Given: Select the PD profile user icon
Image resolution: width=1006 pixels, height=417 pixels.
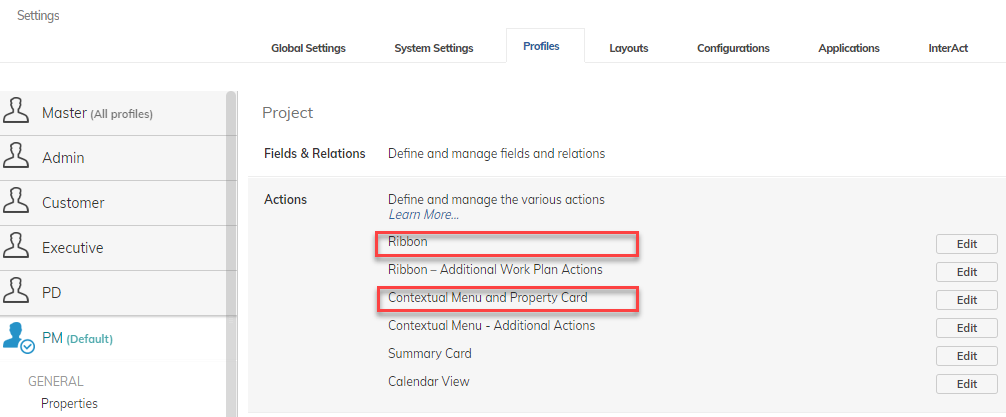Looking at the screenshot, I should (x=15, y=292).
